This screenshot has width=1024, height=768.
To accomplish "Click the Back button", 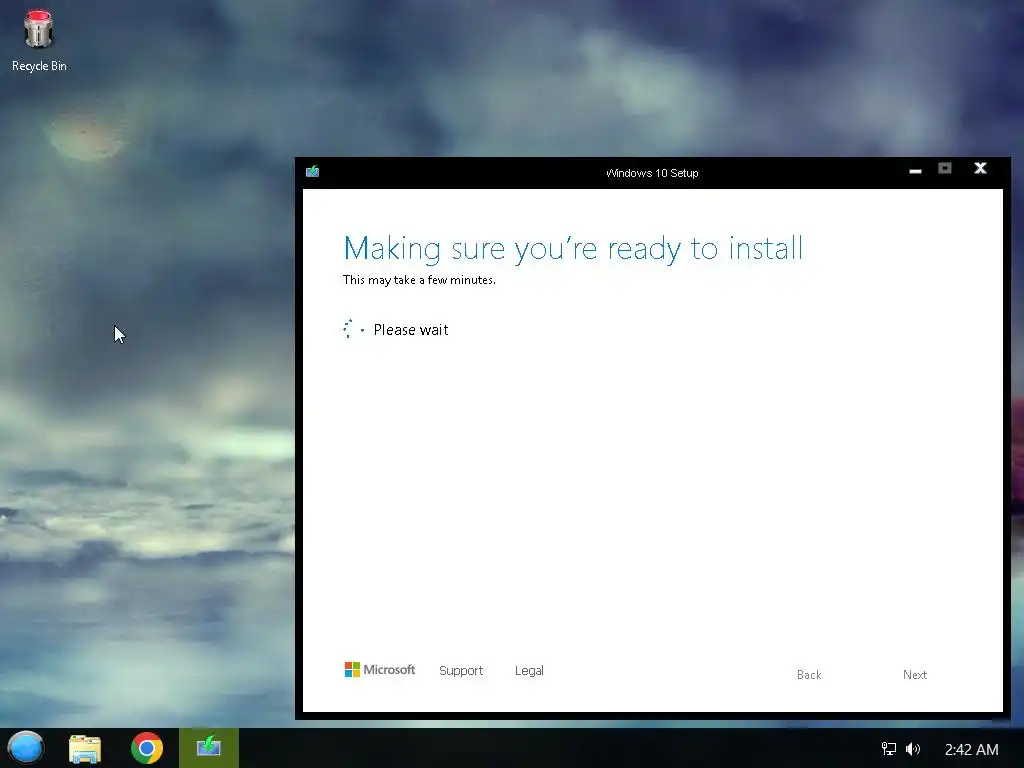I will click(809, 675).
